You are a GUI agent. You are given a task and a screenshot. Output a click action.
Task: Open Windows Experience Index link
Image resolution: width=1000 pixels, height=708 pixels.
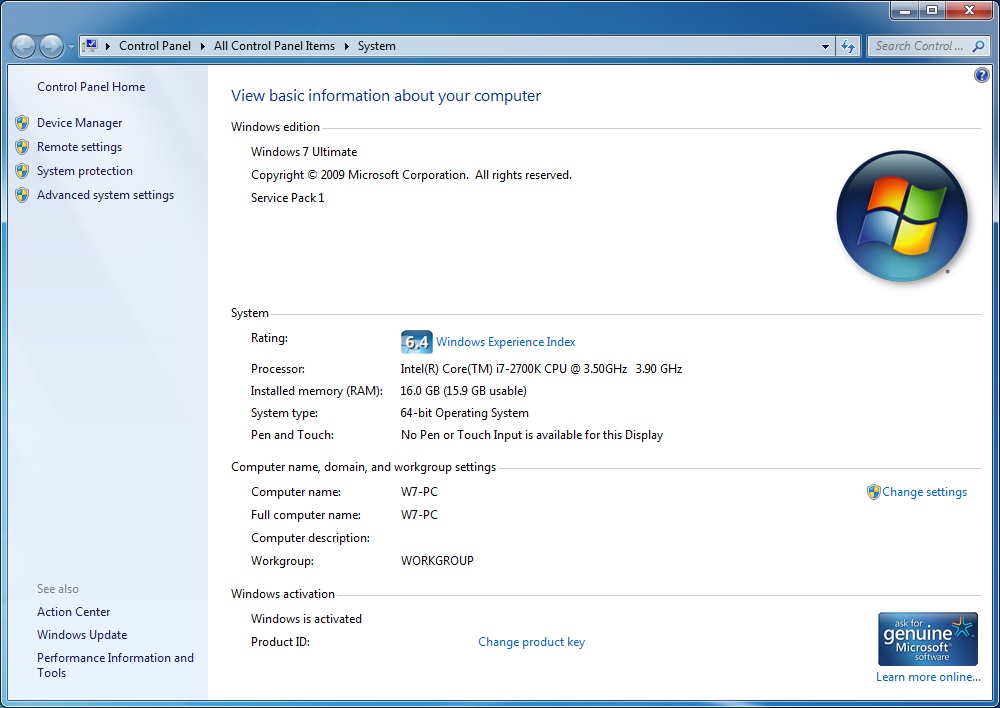click(x=506, y=342)
